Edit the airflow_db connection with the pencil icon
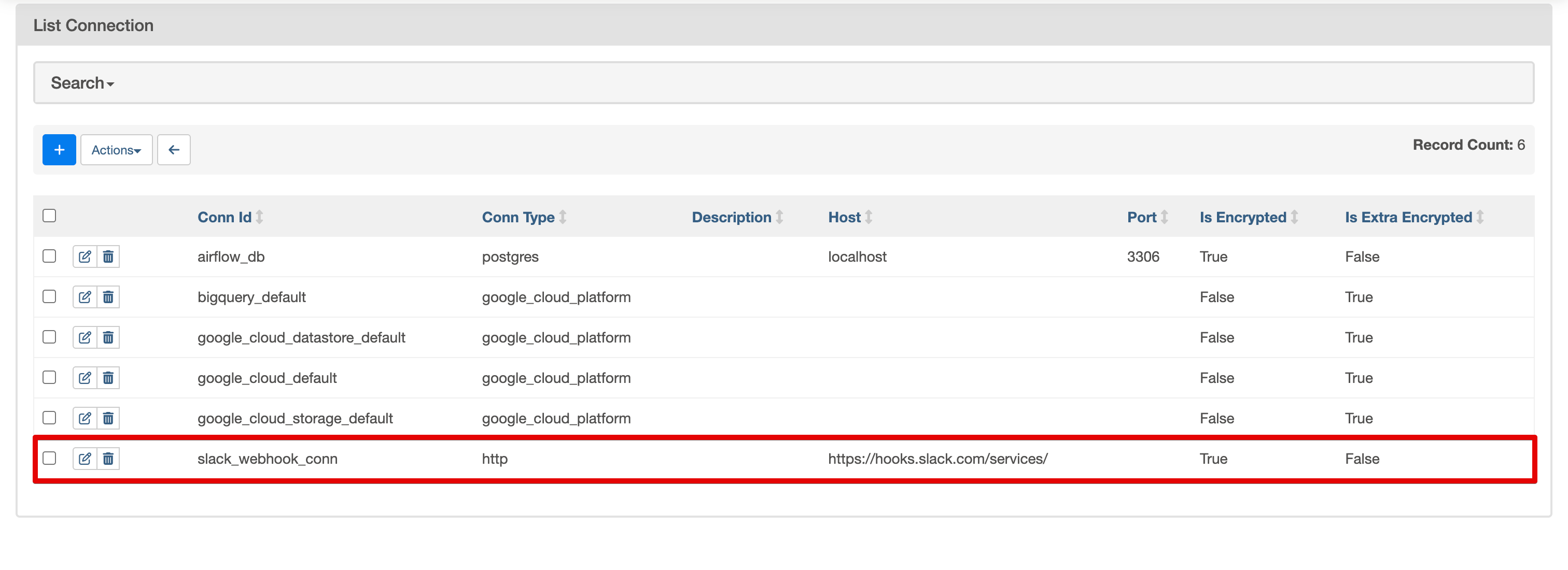 (x=85, y=256)
